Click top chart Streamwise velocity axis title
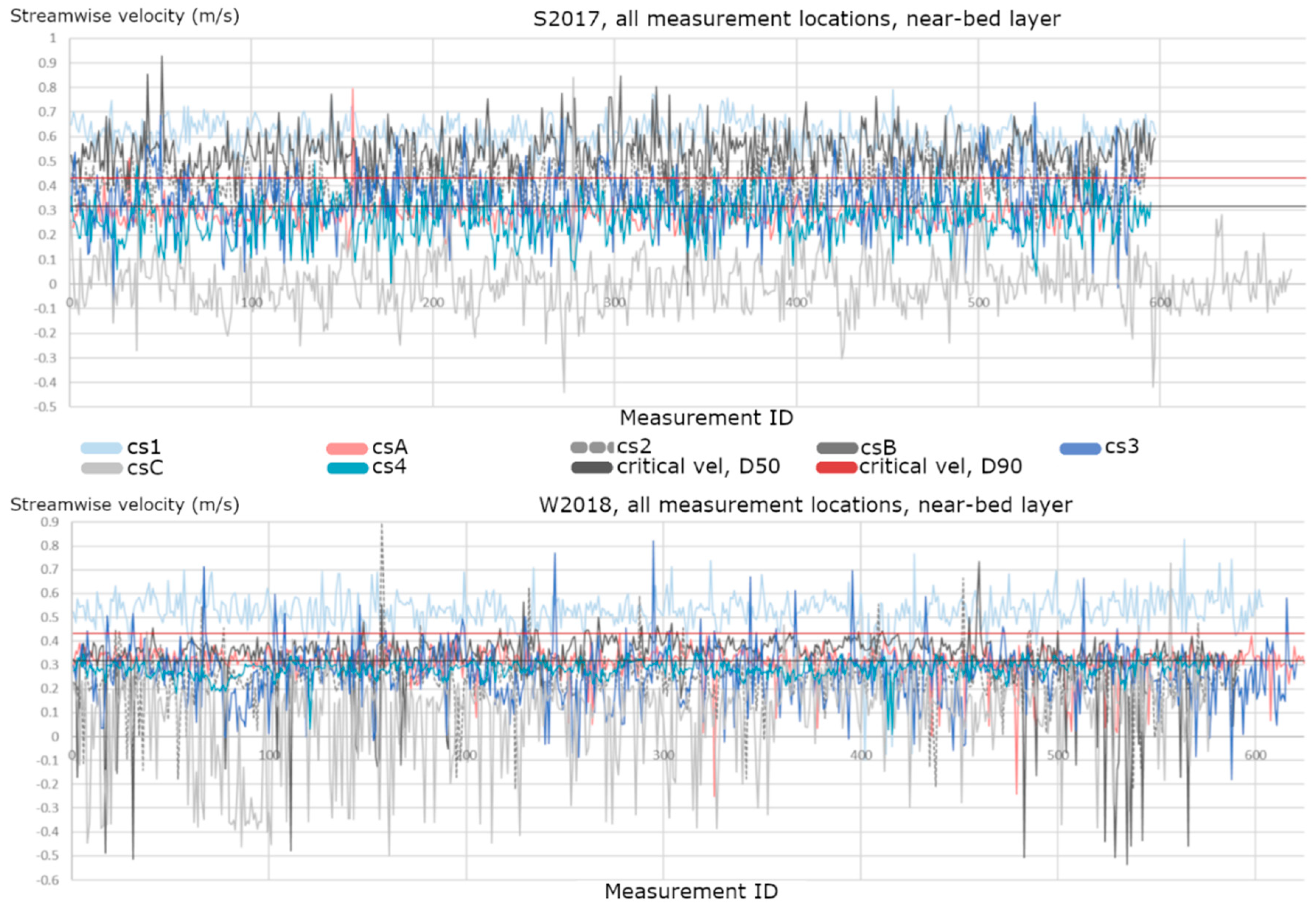The width and height of the screenshot is (1316, 911). pyautogui.click(x=124, y=16)
